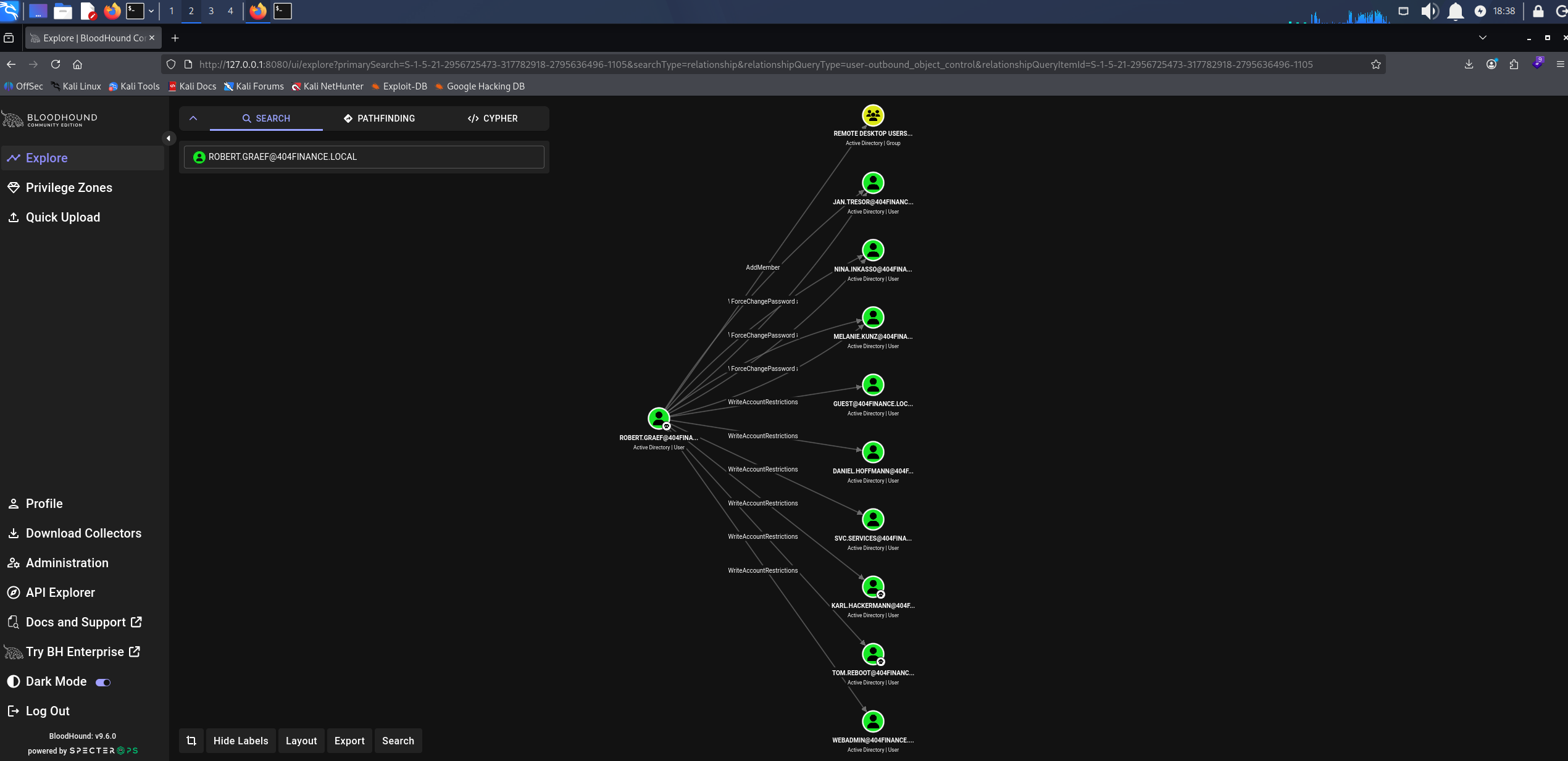This screenshot has width=1568, height=761.
Task: Open the terminal dropdown arrow in taskbar
Action: pos(151,11)
